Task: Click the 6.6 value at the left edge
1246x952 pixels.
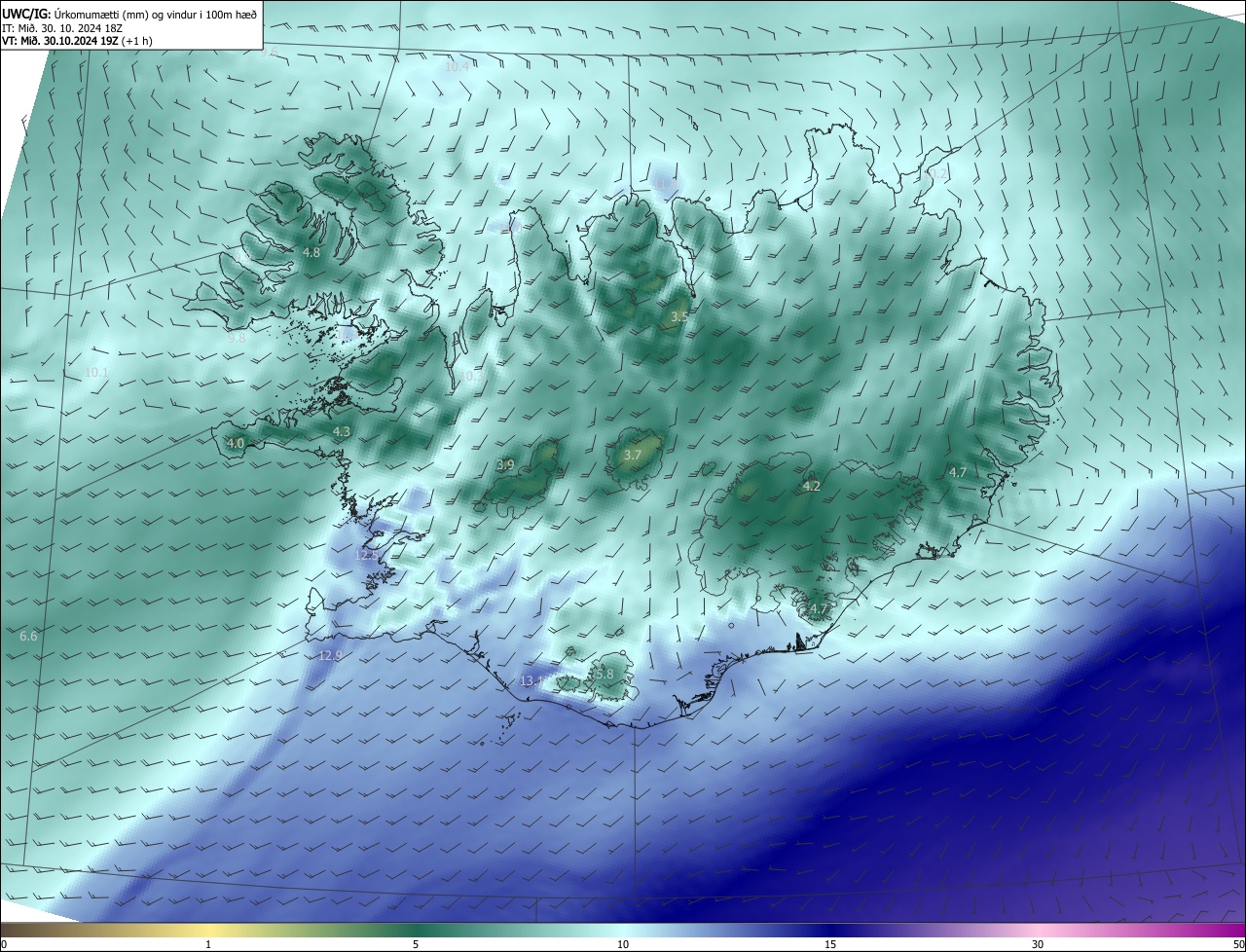Action: (x=28, y=637)
